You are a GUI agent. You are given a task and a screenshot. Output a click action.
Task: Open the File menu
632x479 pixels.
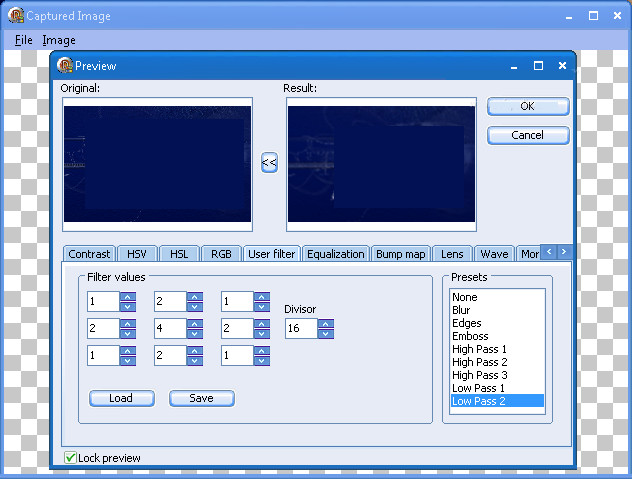pyautogui.click(x=23, y=40)
